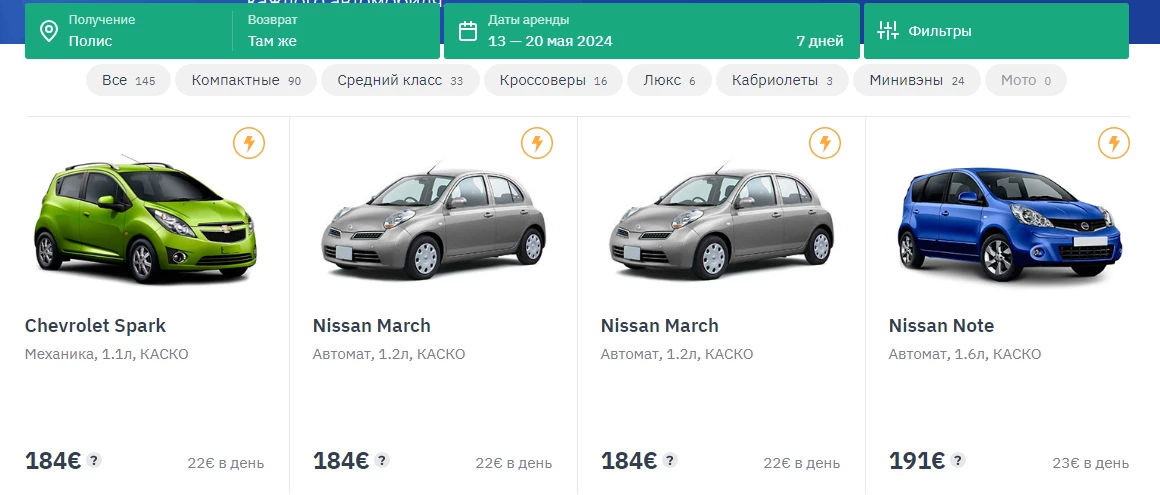
Task: Select the Компактные category tab
Action: tap(246, 80)
